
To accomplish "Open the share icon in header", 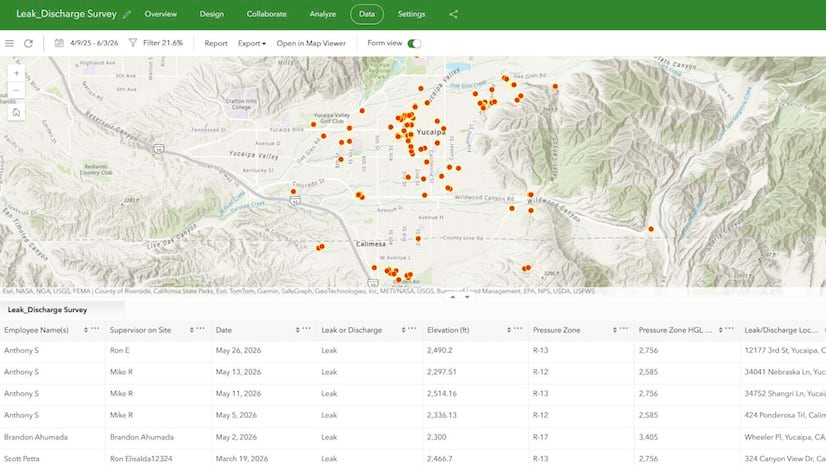I will [x=454, y=14].
